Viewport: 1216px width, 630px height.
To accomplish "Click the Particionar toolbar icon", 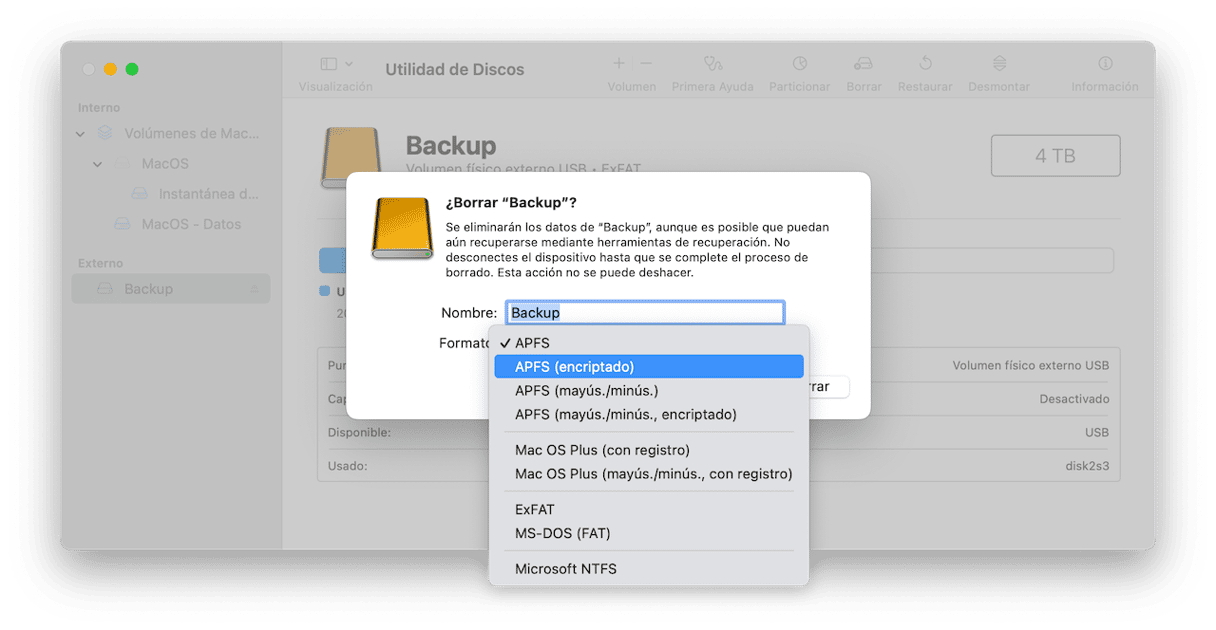I will tap(799, 64).
